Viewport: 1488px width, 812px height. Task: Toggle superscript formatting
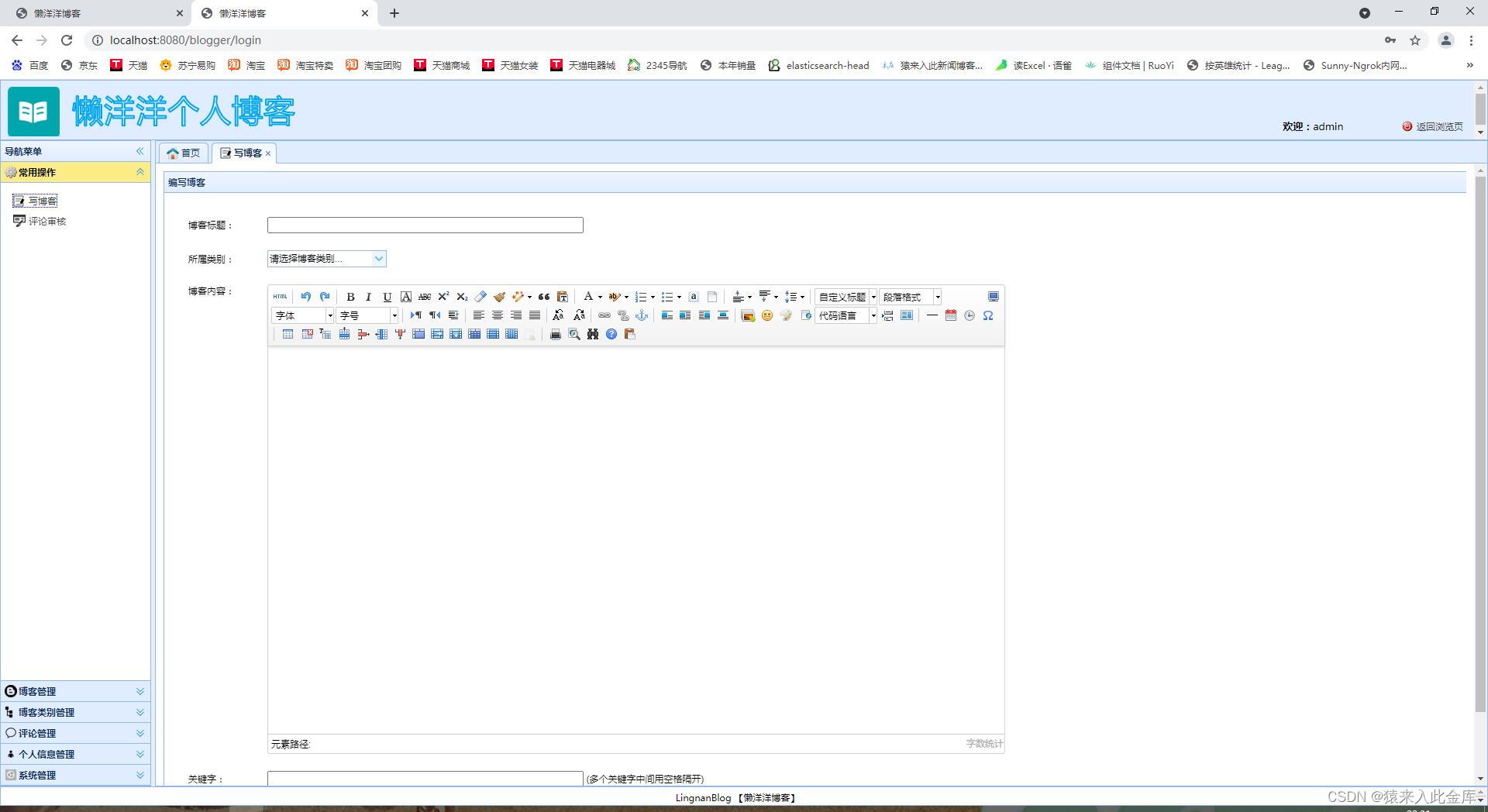pyautogui.click(x=443, y=297)
